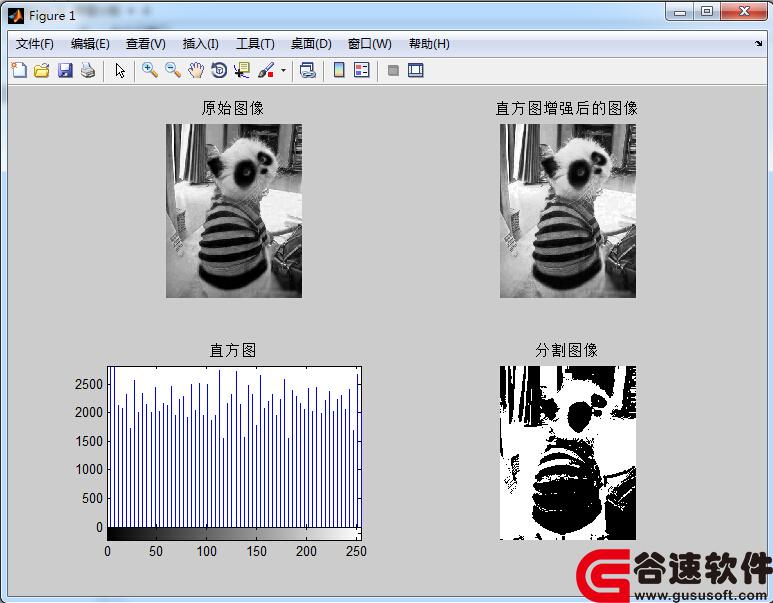Click the grayscale gradient bar under the histogram
The image size is (773, 603).
pos(234,533)
